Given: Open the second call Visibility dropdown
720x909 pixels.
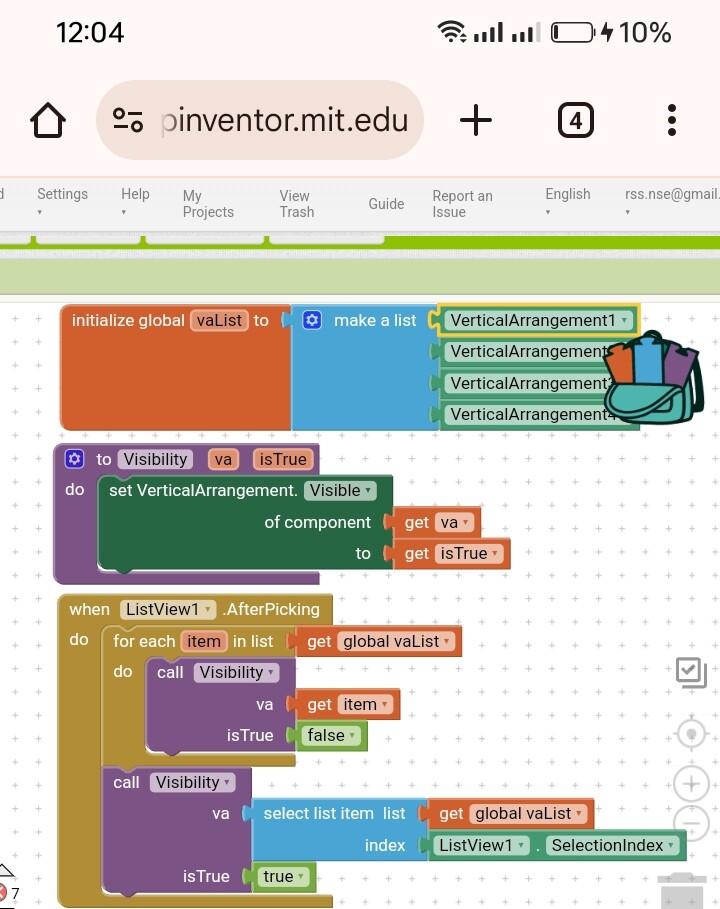Looking at the screenshot, I should pyautogui.click(x=192, y=783).
